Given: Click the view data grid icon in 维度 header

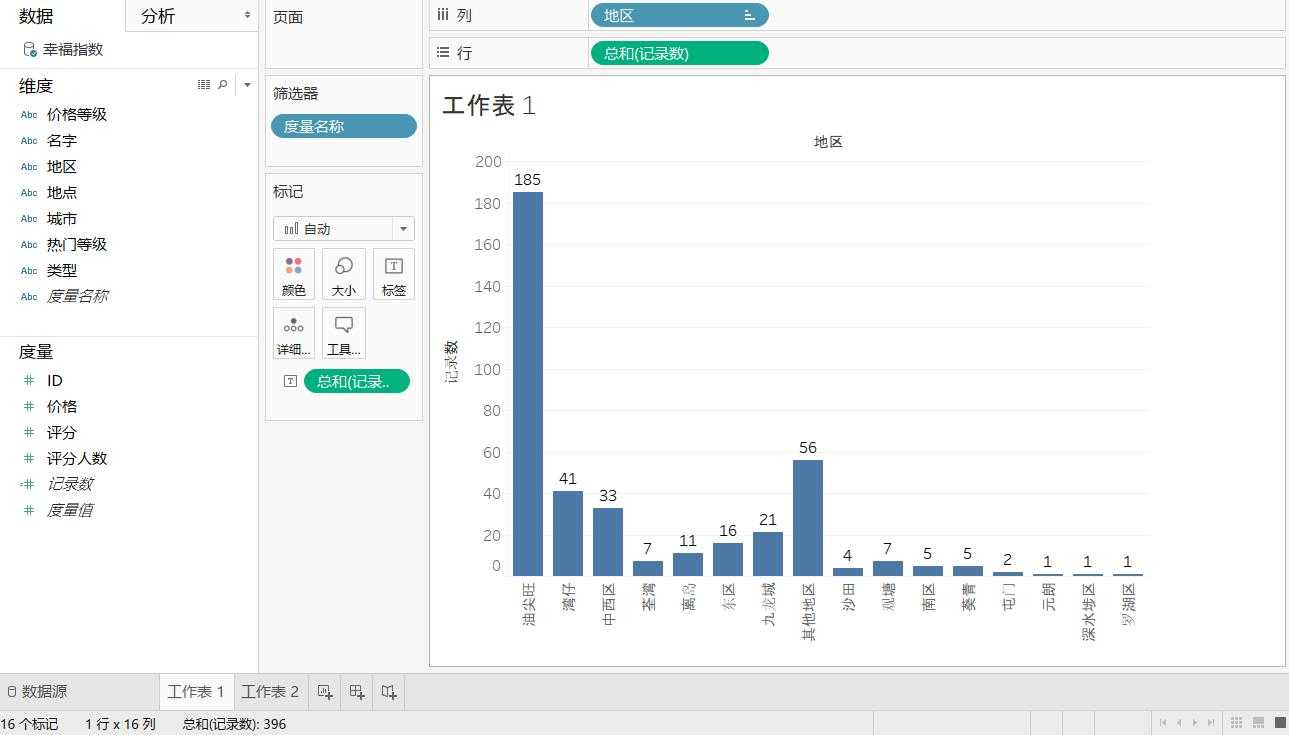Looking at the screenshot, I should pos(204,85).
